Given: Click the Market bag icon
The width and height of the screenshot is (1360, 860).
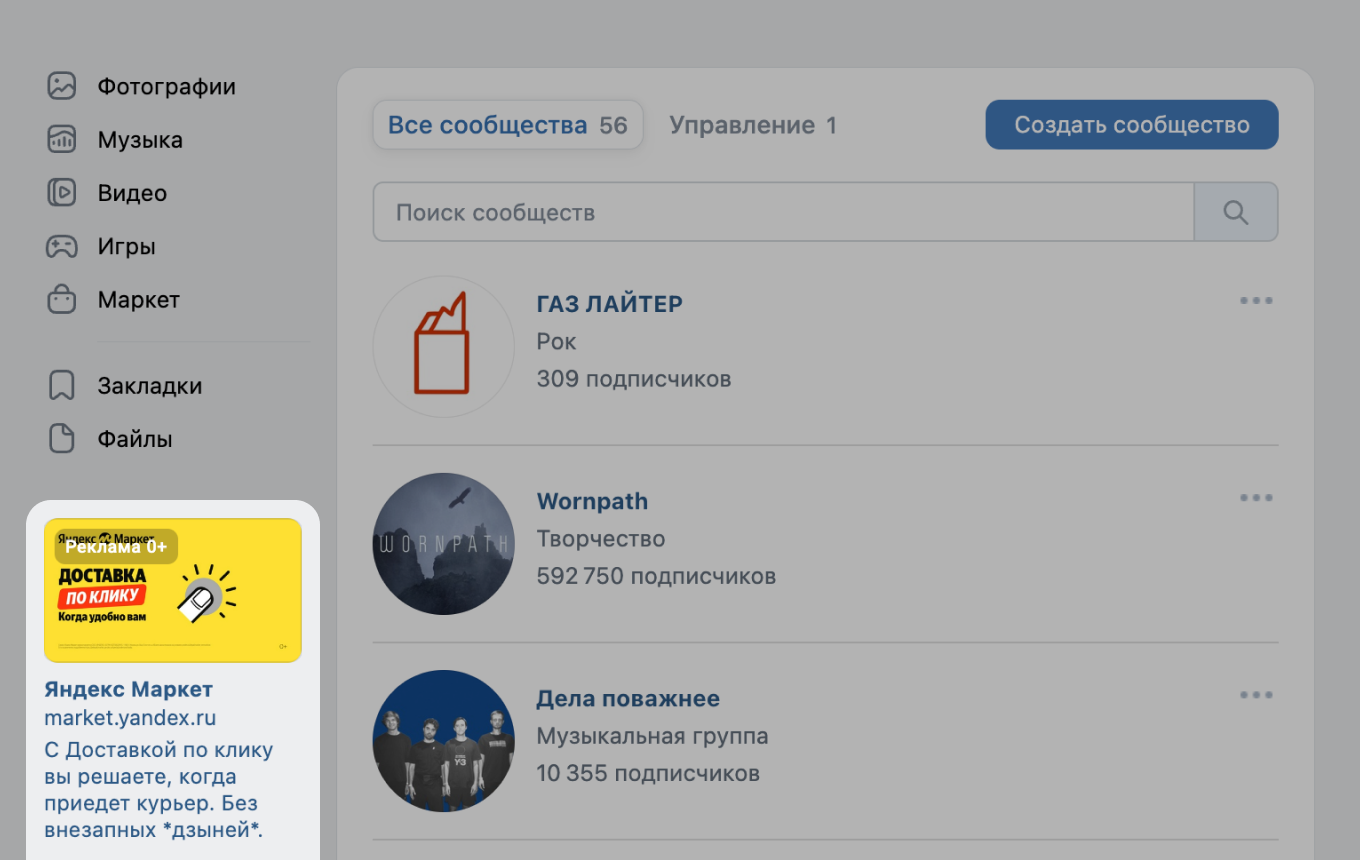Looking at the screenshot, I should (62, 299).
